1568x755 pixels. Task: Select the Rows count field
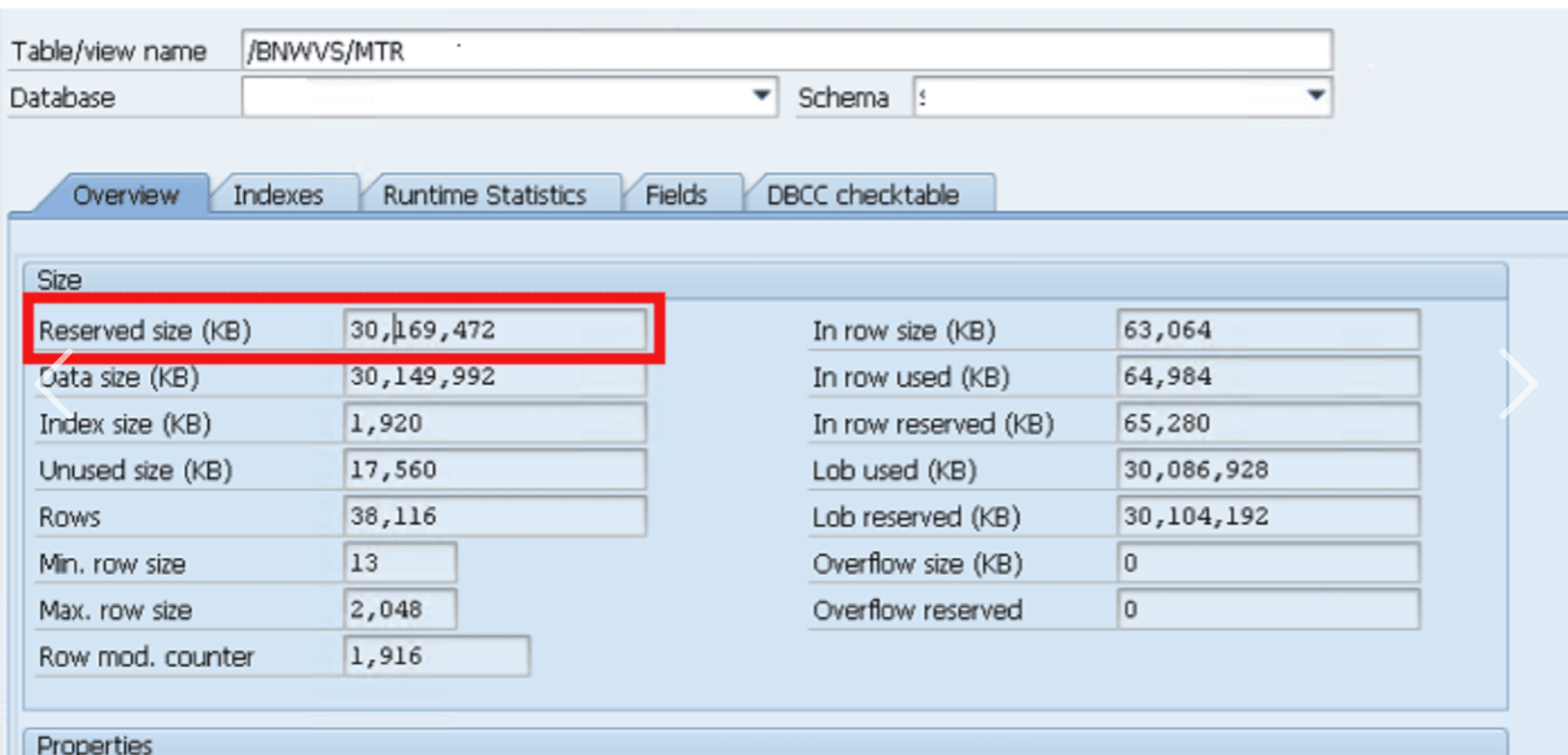tap(495, 517)
